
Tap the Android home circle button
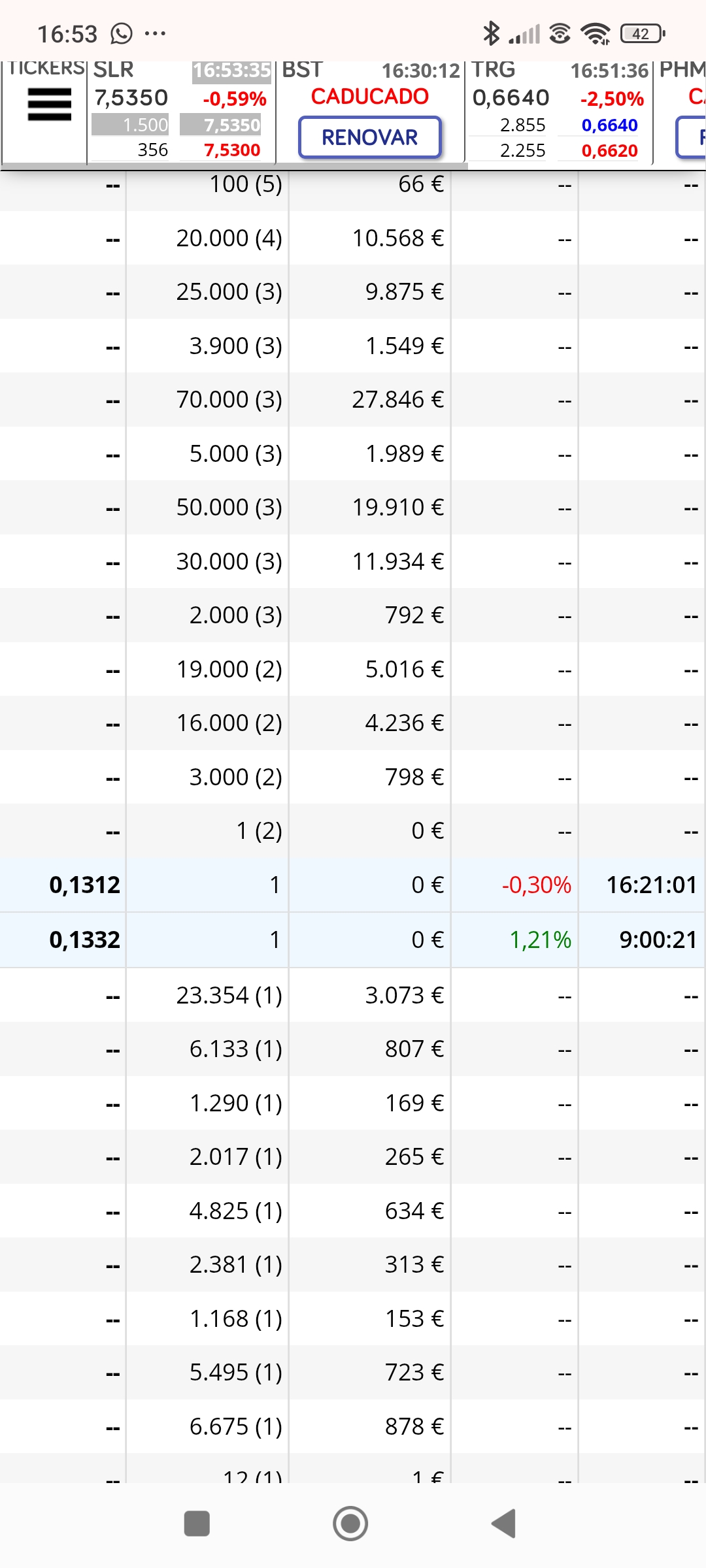click(x=350, y=1524)
